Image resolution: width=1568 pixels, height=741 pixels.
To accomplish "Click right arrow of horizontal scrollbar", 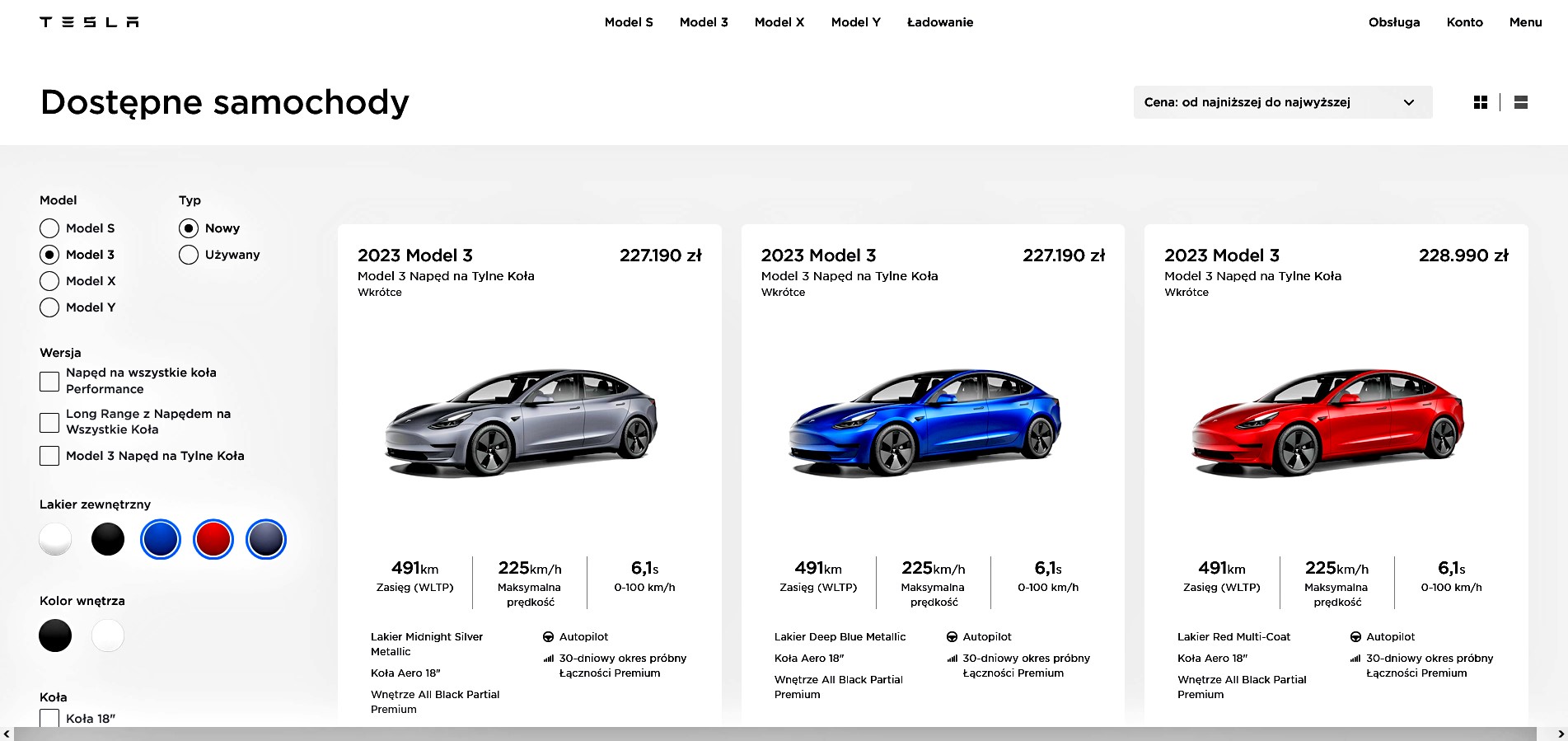I will [1561, 734].
